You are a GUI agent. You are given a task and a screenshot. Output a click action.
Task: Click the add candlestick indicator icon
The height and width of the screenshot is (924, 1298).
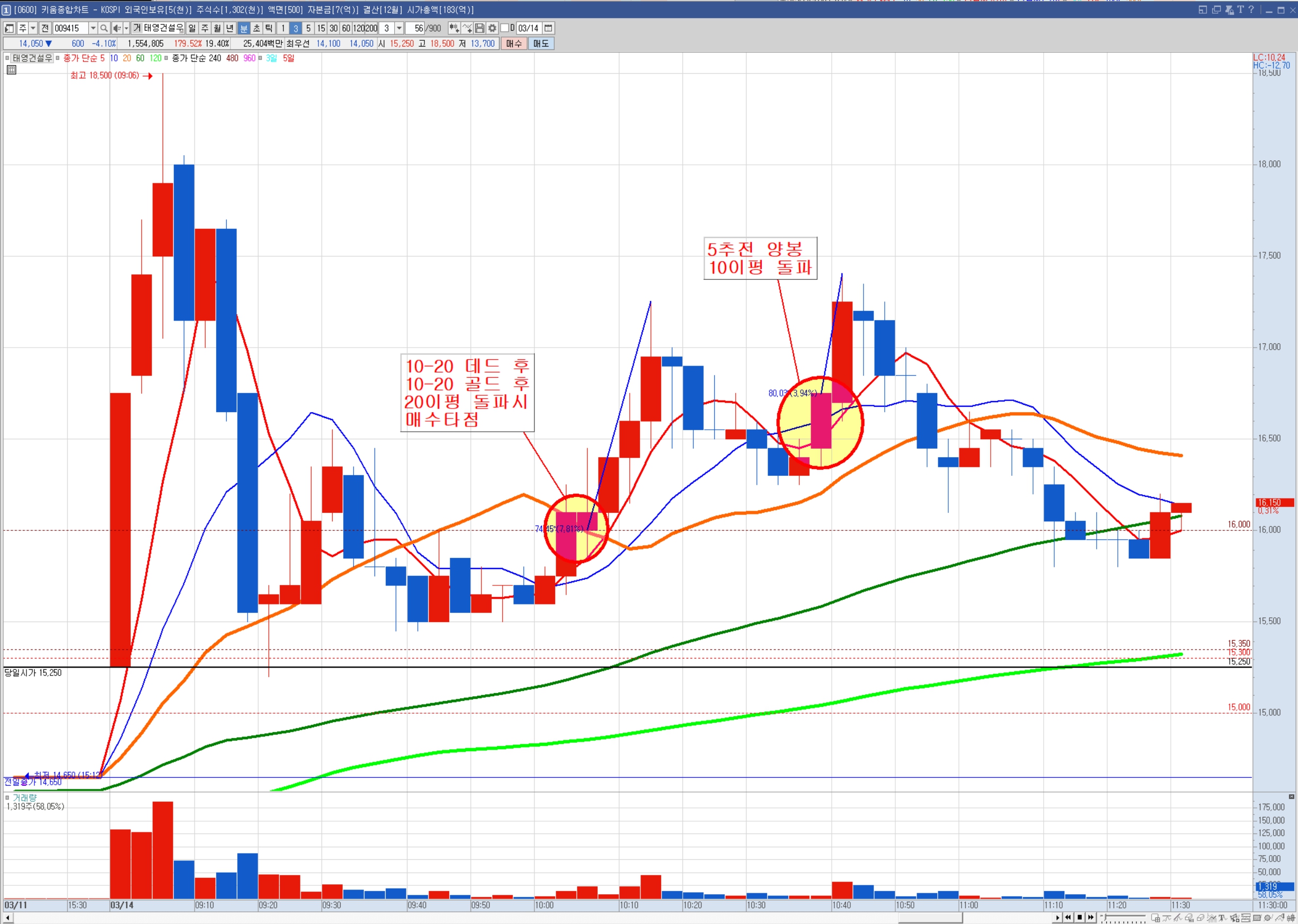pos(454,28)
